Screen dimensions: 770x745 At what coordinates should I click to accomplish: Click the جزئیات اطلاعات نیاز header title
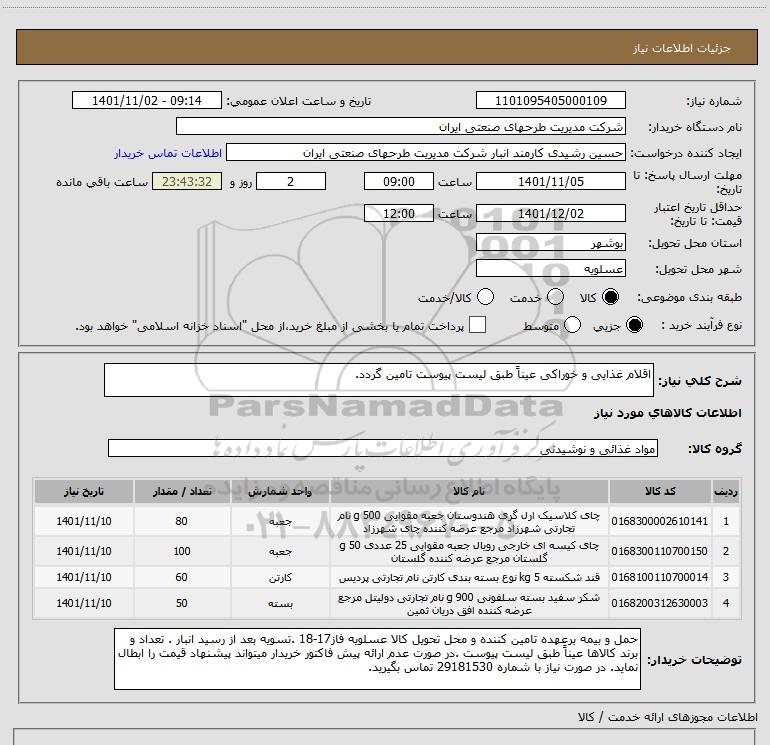click(x=682, y=48)
